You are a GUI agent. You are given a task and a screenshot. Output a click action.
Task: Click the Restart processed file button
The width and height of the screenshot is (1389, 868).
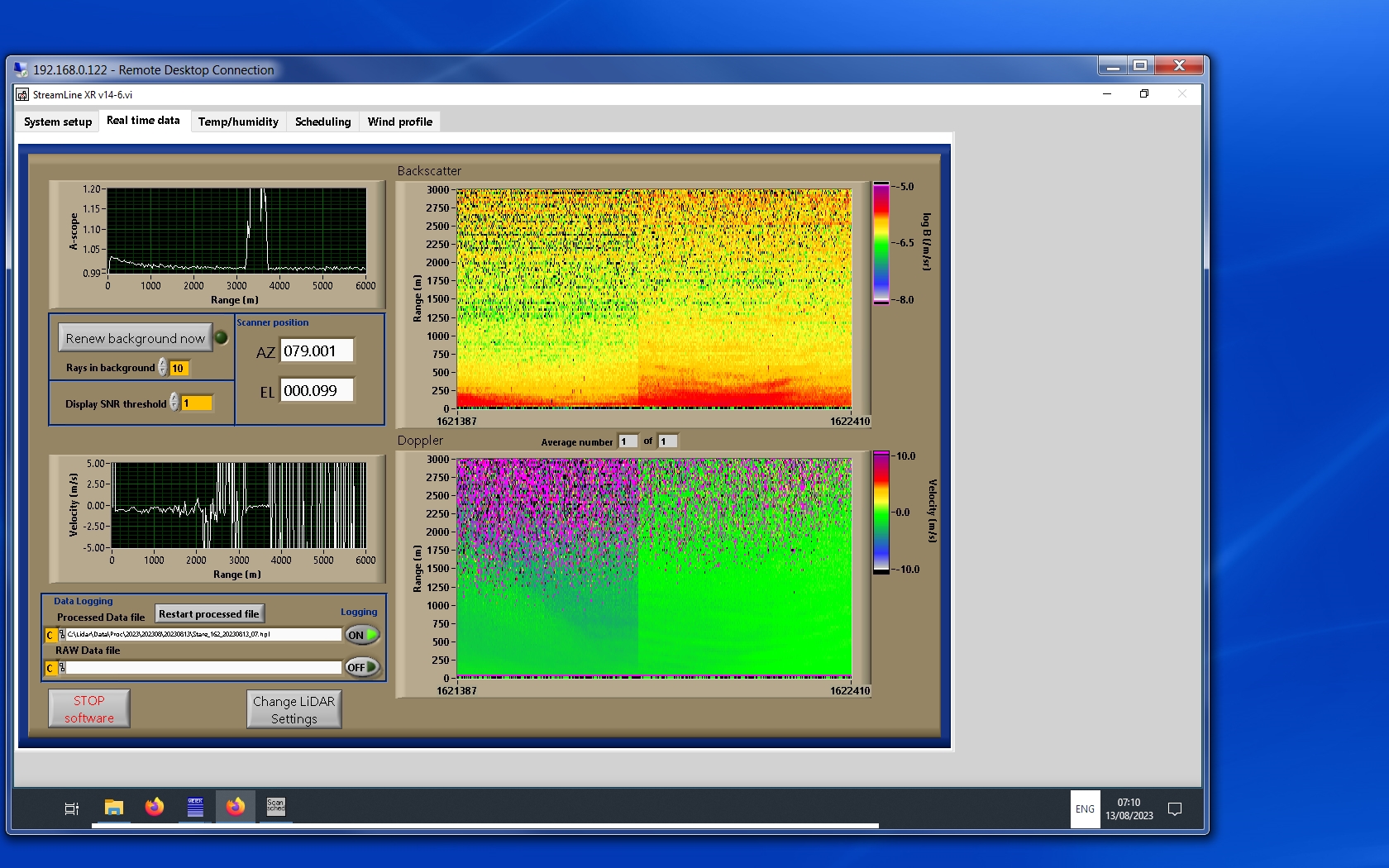point(209,613)
